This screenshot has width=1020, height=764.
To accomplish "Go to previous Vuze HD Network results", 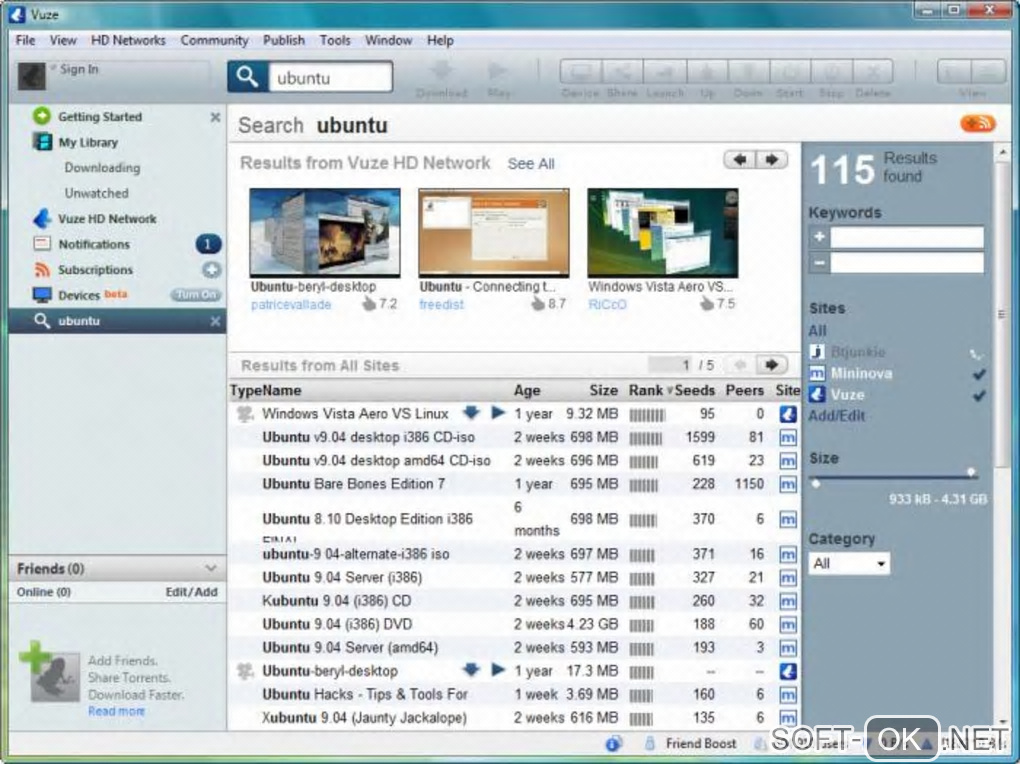I will [740, 159].
